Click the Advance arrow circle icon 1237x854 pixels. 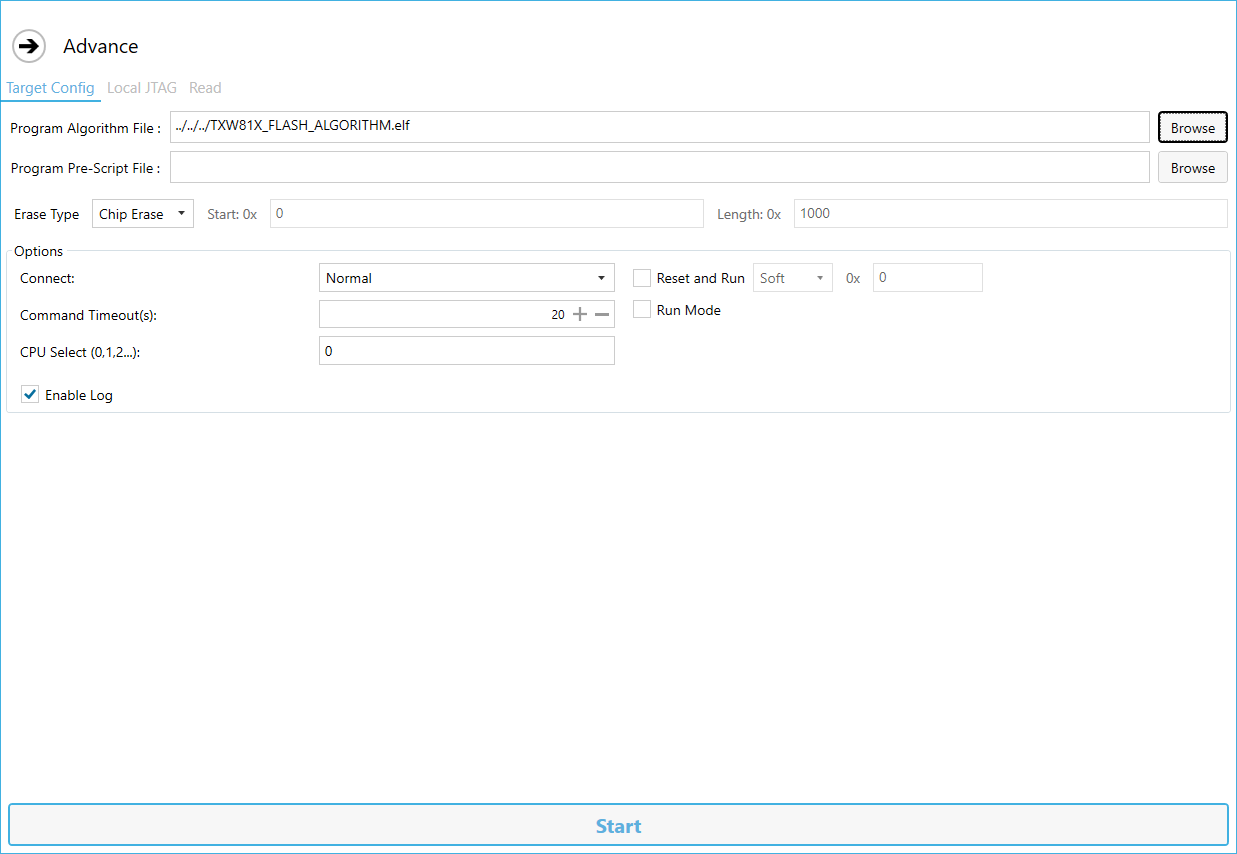pyautogui.click(x=29, y=46)
